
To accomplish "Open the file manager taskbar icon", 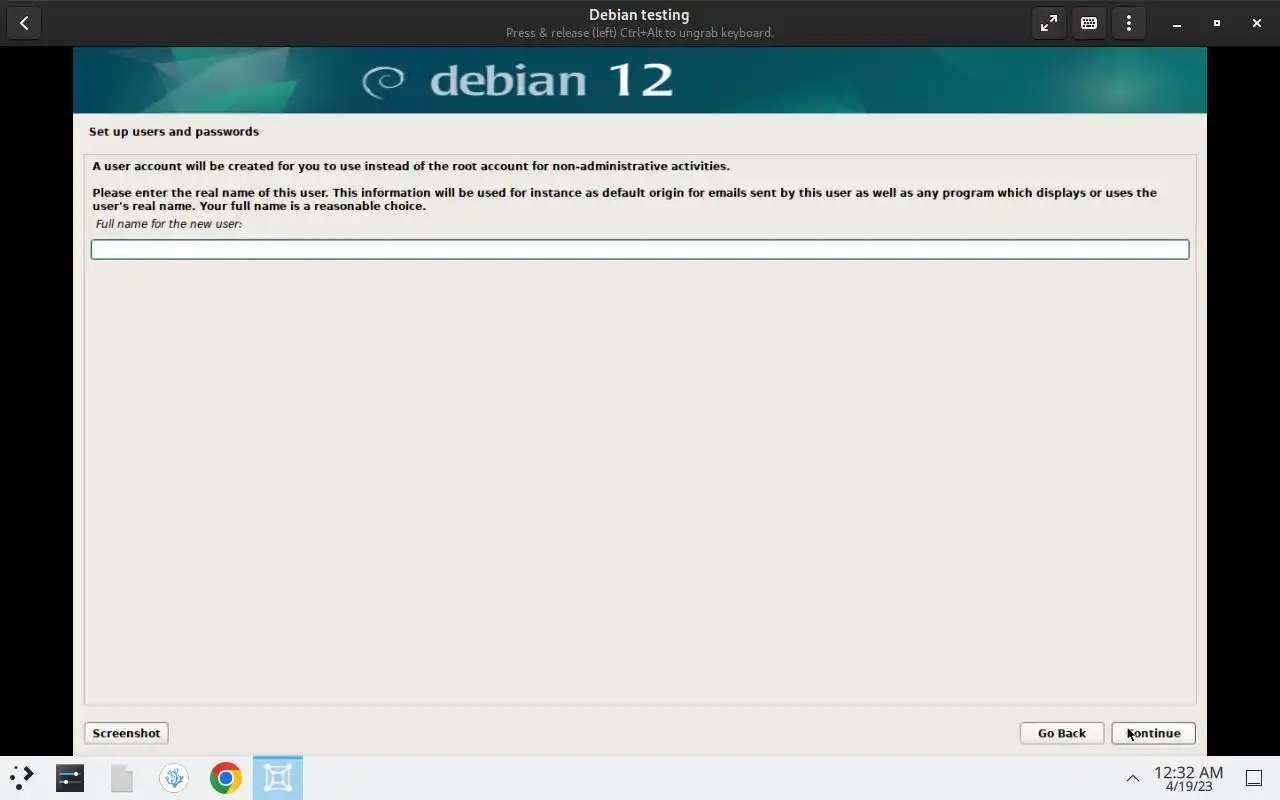I will [122, 777].
